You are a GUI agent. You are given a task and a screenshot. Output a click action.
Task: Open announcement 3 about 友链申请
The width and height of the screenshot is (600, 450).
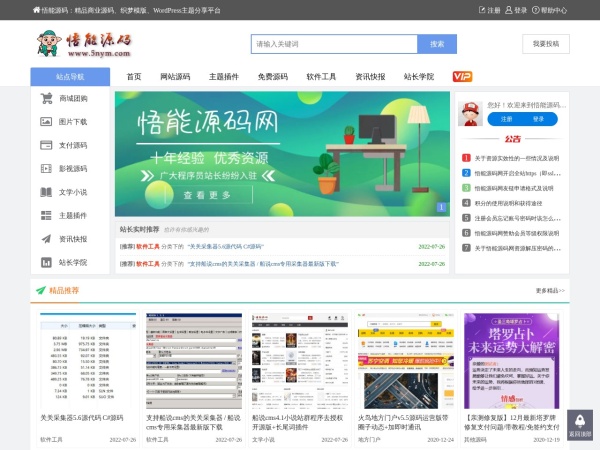click(514, 188)
